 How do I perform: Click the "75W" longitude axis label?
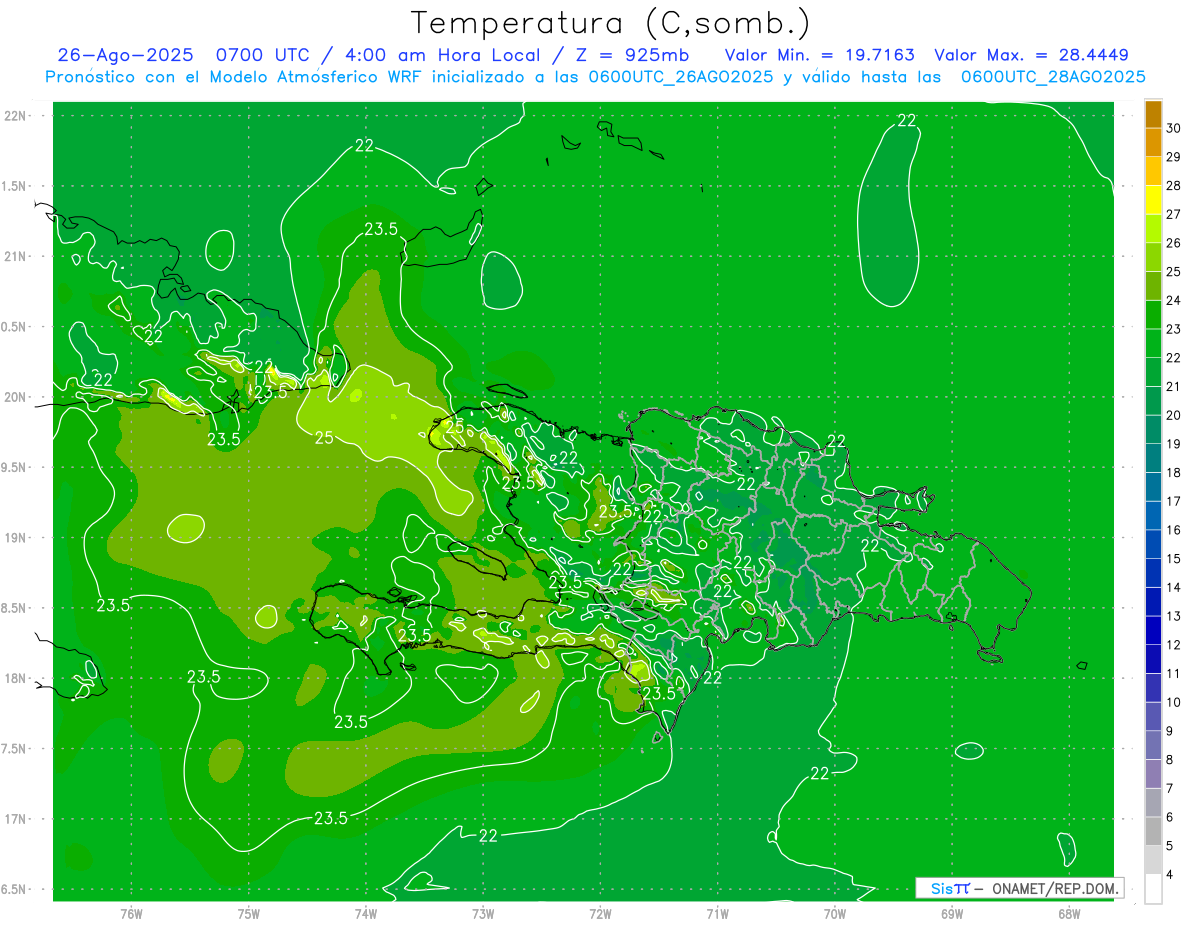point(249,914)
